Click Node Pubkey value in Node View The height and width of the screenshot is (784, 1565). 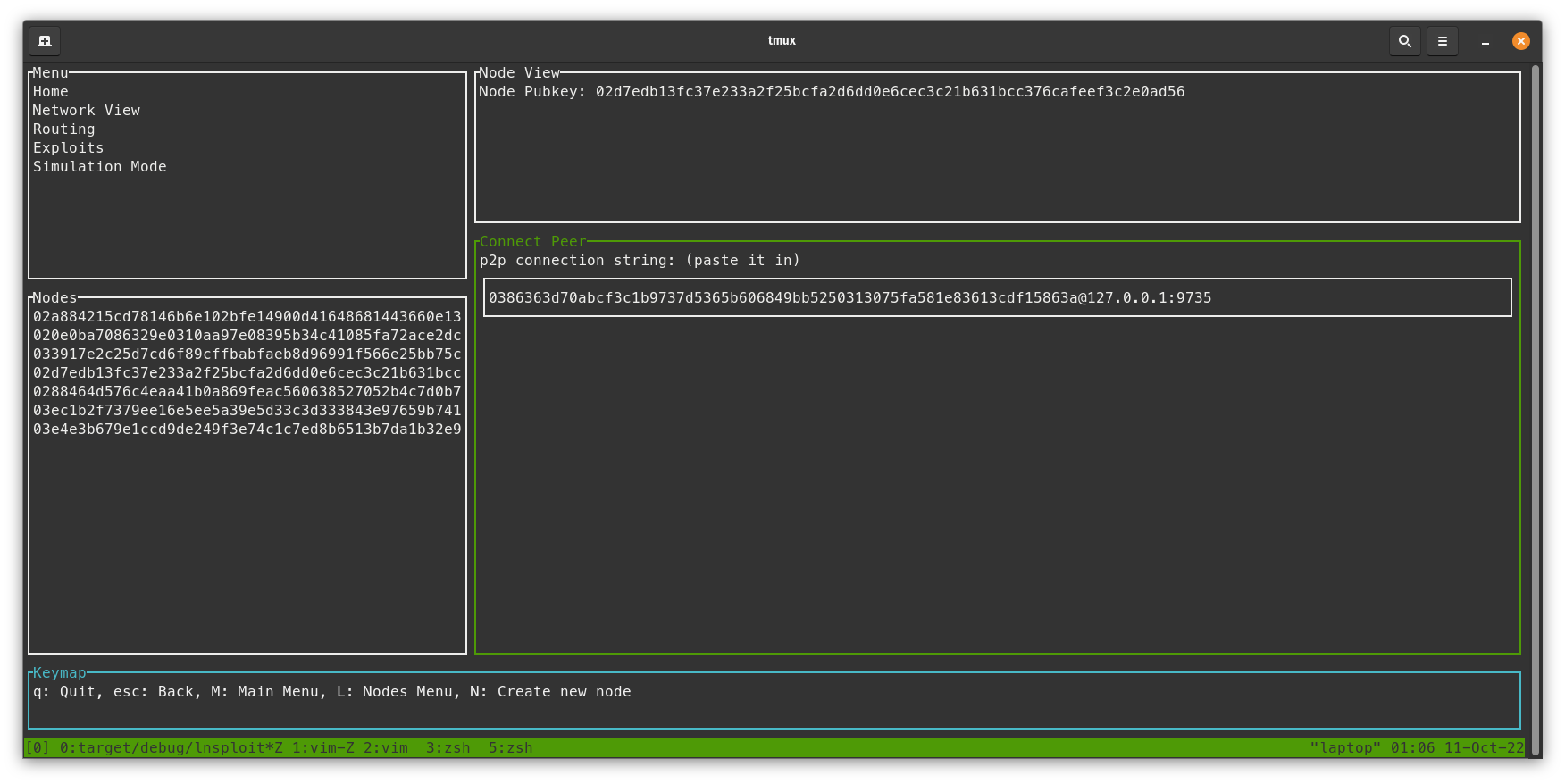[x=890, y=92]
